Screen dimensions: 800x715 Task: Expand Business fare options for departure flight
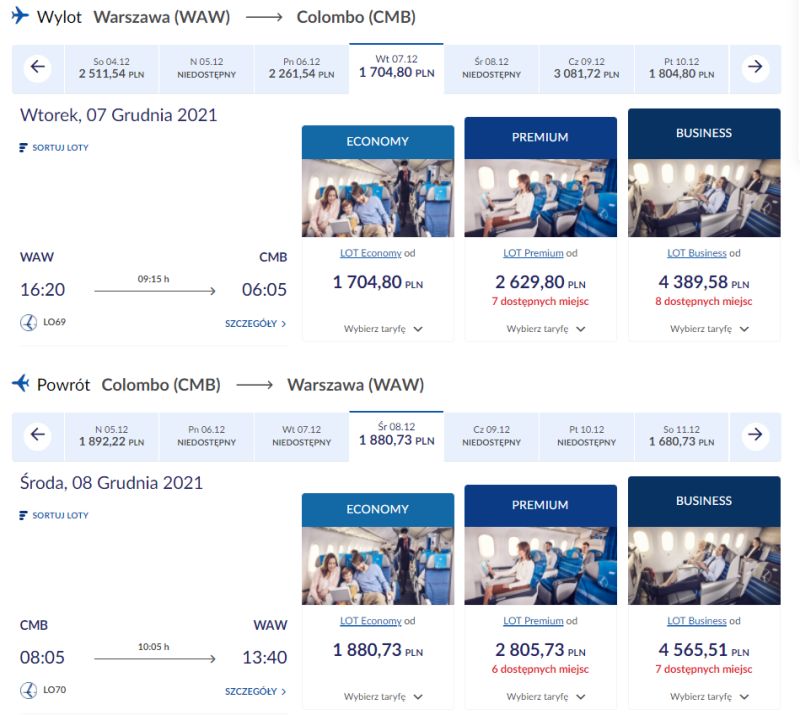(709, 329)
